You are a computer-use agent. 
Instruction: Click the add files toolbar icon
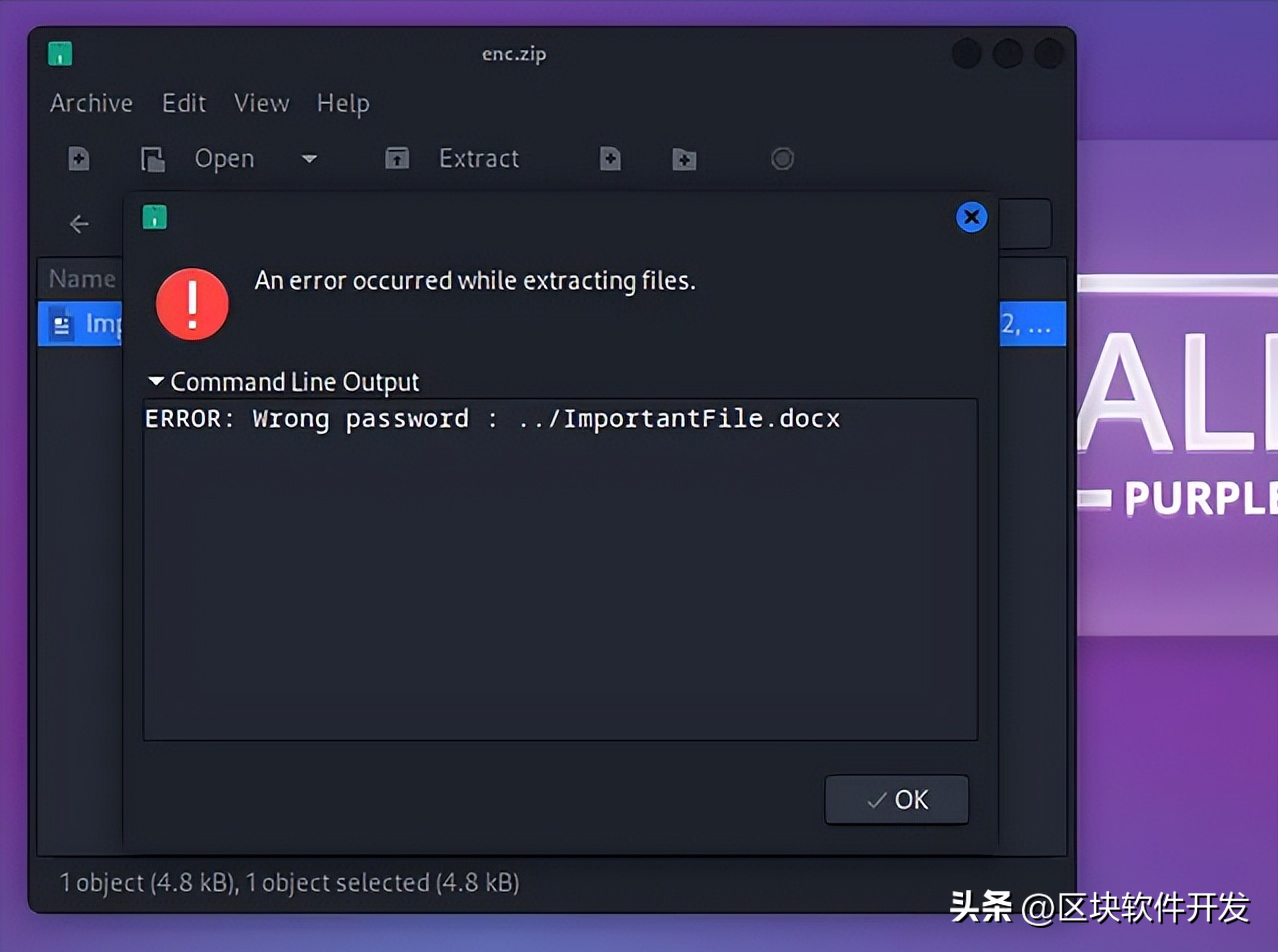[610, 159]
